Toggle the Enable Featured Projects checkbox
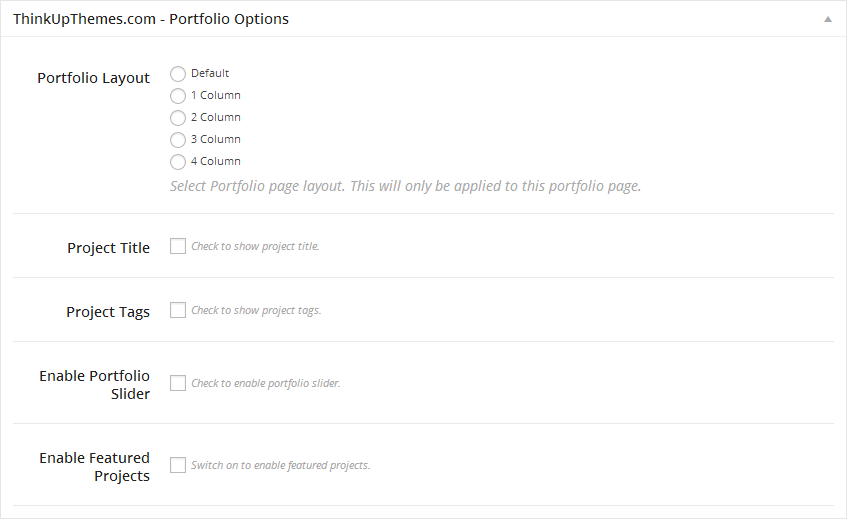Viewport: 847px width, 519px height. coord(178,465)
